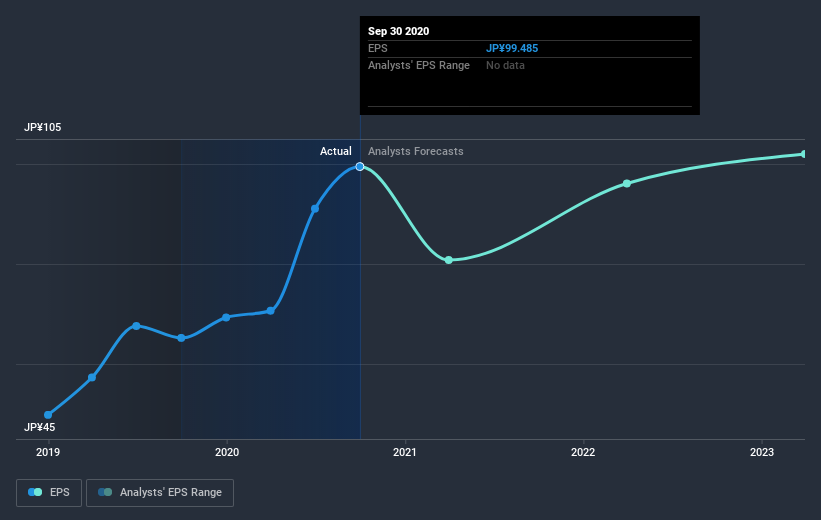Click the 'EPS' tooltip row label

378,48
